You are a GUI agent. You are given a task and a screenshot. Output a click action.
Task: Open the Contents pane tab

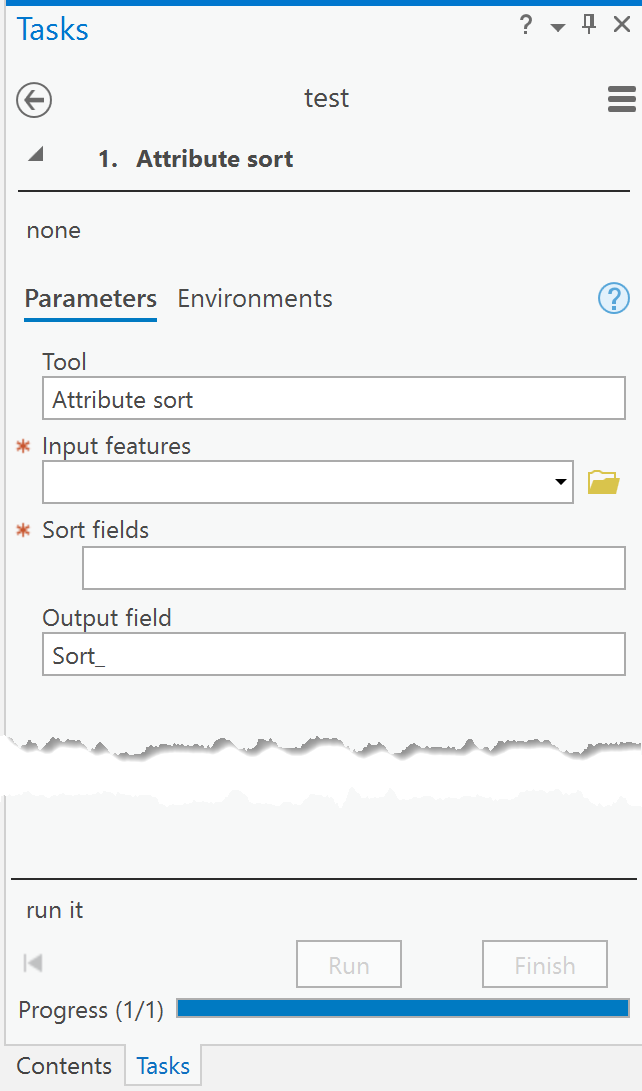point(64,1066)
